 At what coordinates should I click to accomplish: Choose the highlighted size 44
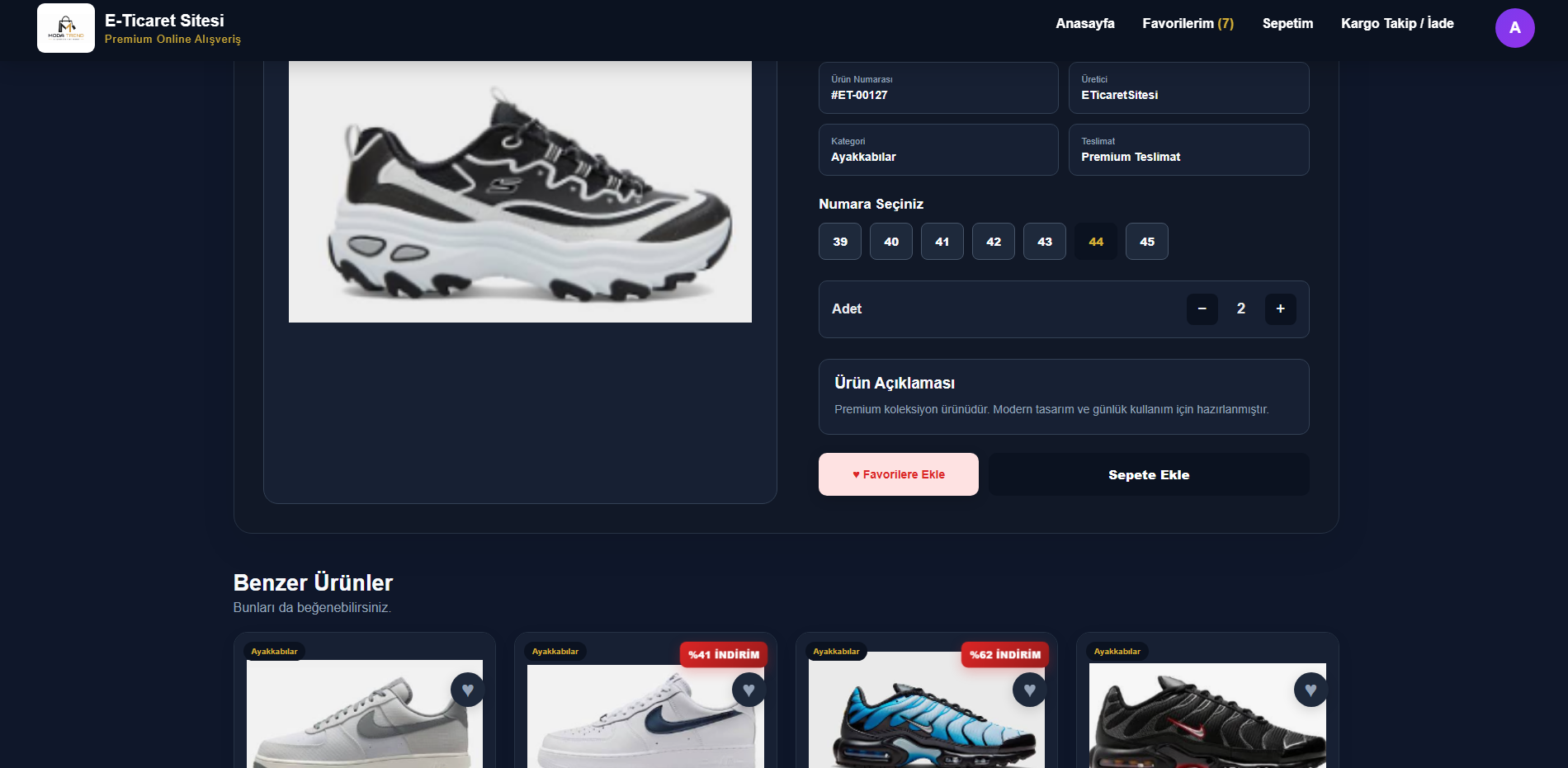tap(1096, 242)
